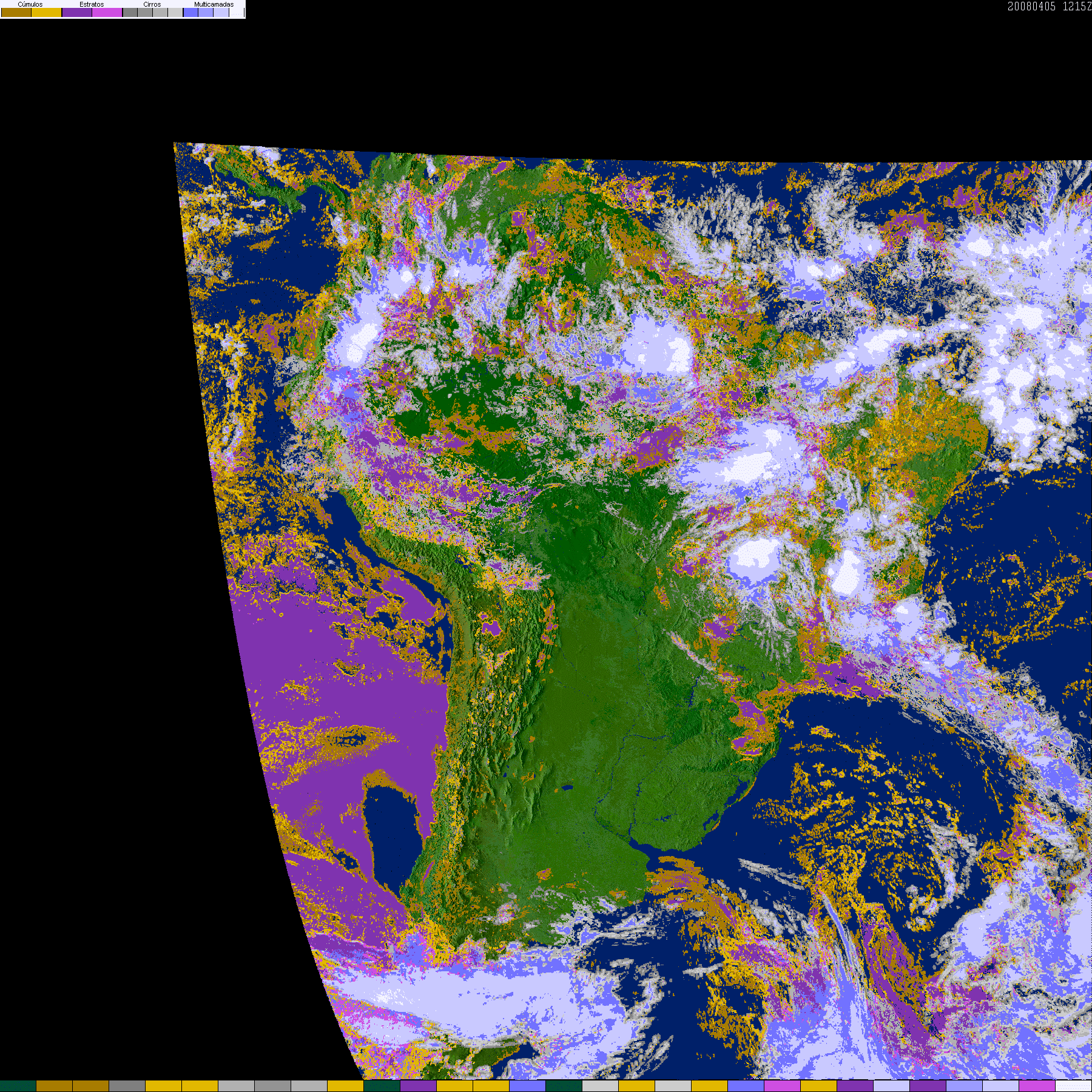This screenshot has height=1092, width=1092.
Task: Click the yellow Cúmulos legend swatch
Action: 47,12
